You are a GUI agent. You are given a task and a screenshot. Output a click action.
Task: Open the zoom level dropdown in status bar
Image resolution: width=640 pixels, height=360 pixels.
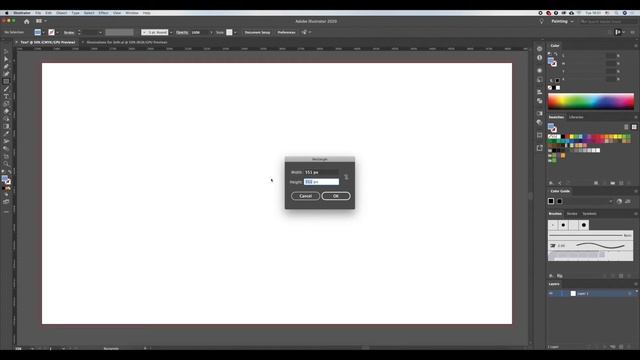click(x=32, y=349)
